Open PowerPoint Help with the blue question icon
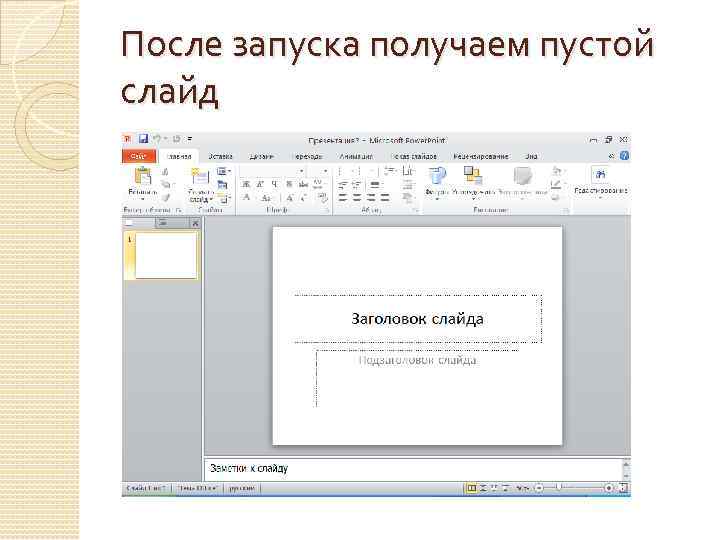The width and height of the screenshot is (720, 540). click(x=624, y=156)
